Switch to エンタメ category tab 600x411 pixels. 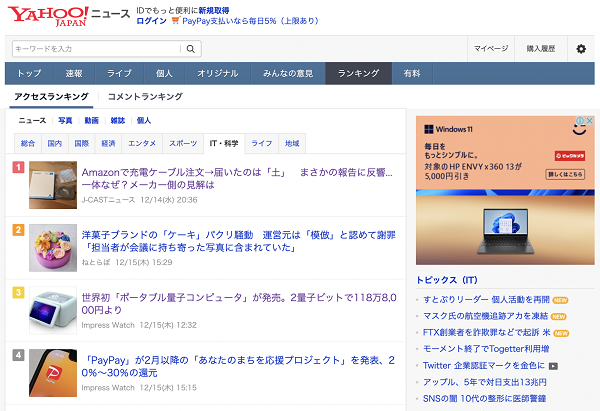(x=142, y=144)
